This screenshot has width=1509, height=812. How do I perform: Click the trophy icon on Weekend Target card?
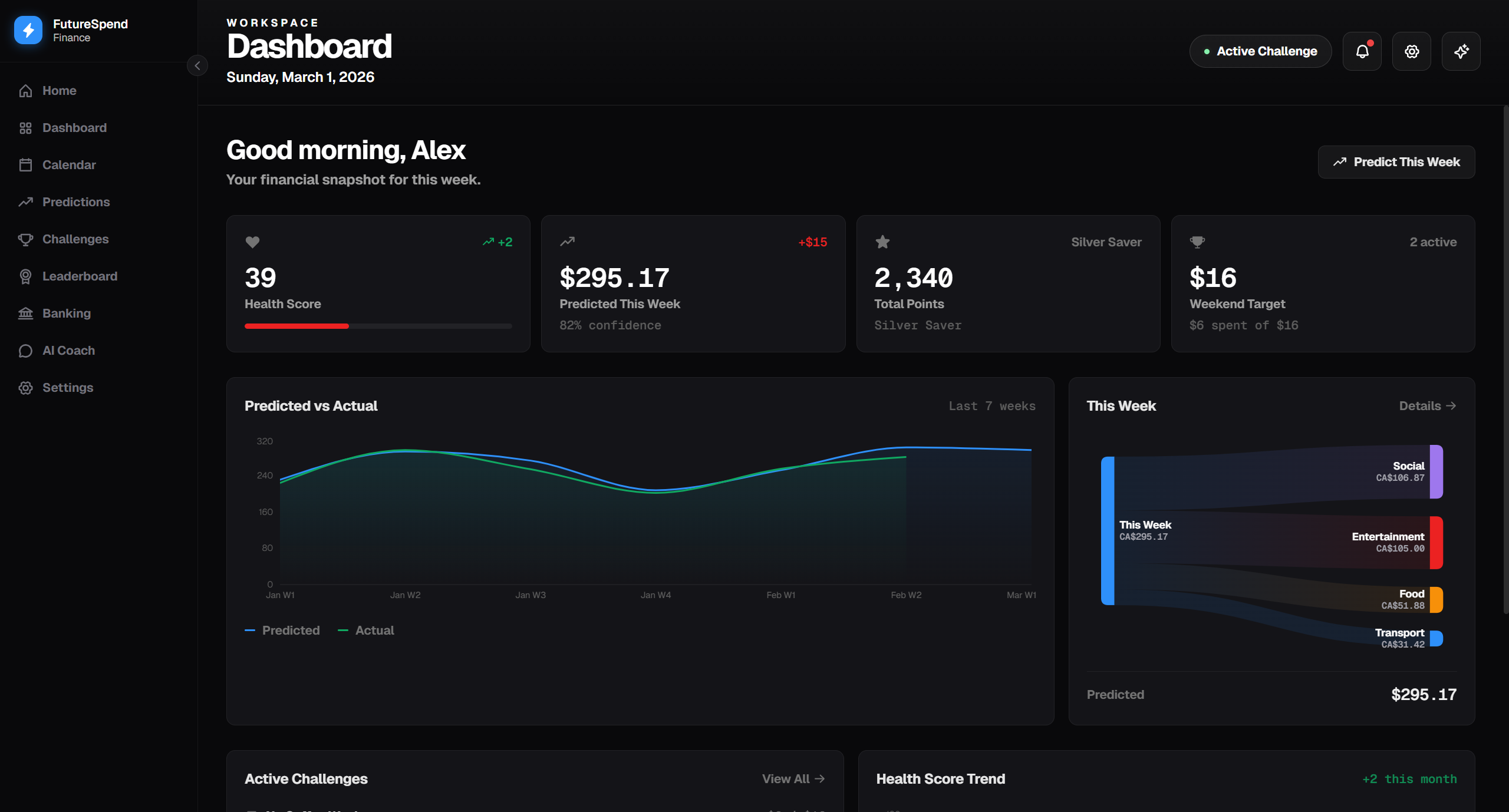1197,242
